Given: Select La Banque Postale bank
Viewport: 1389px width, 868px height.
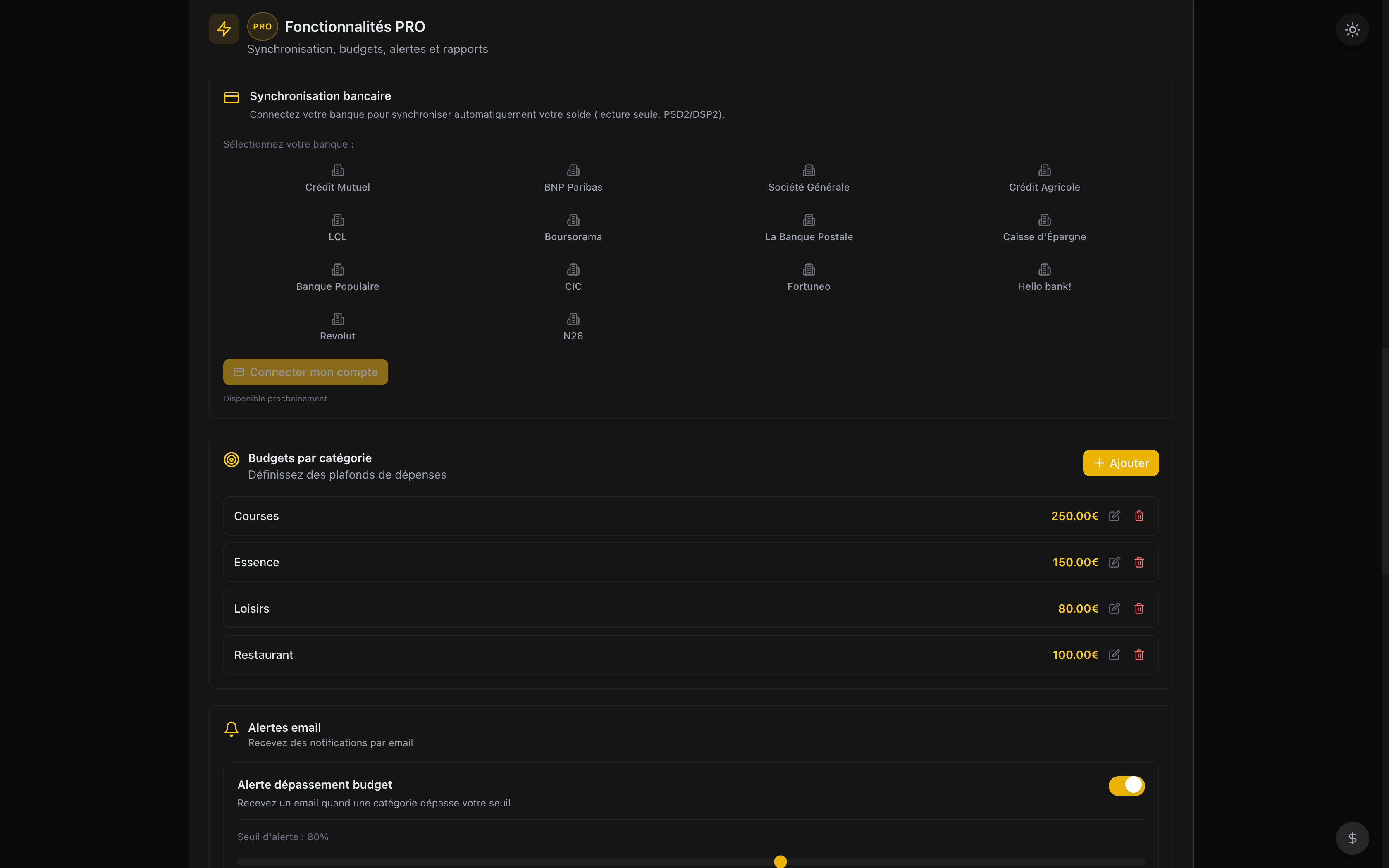Looking at the screenshot, I should click(809, 228).
